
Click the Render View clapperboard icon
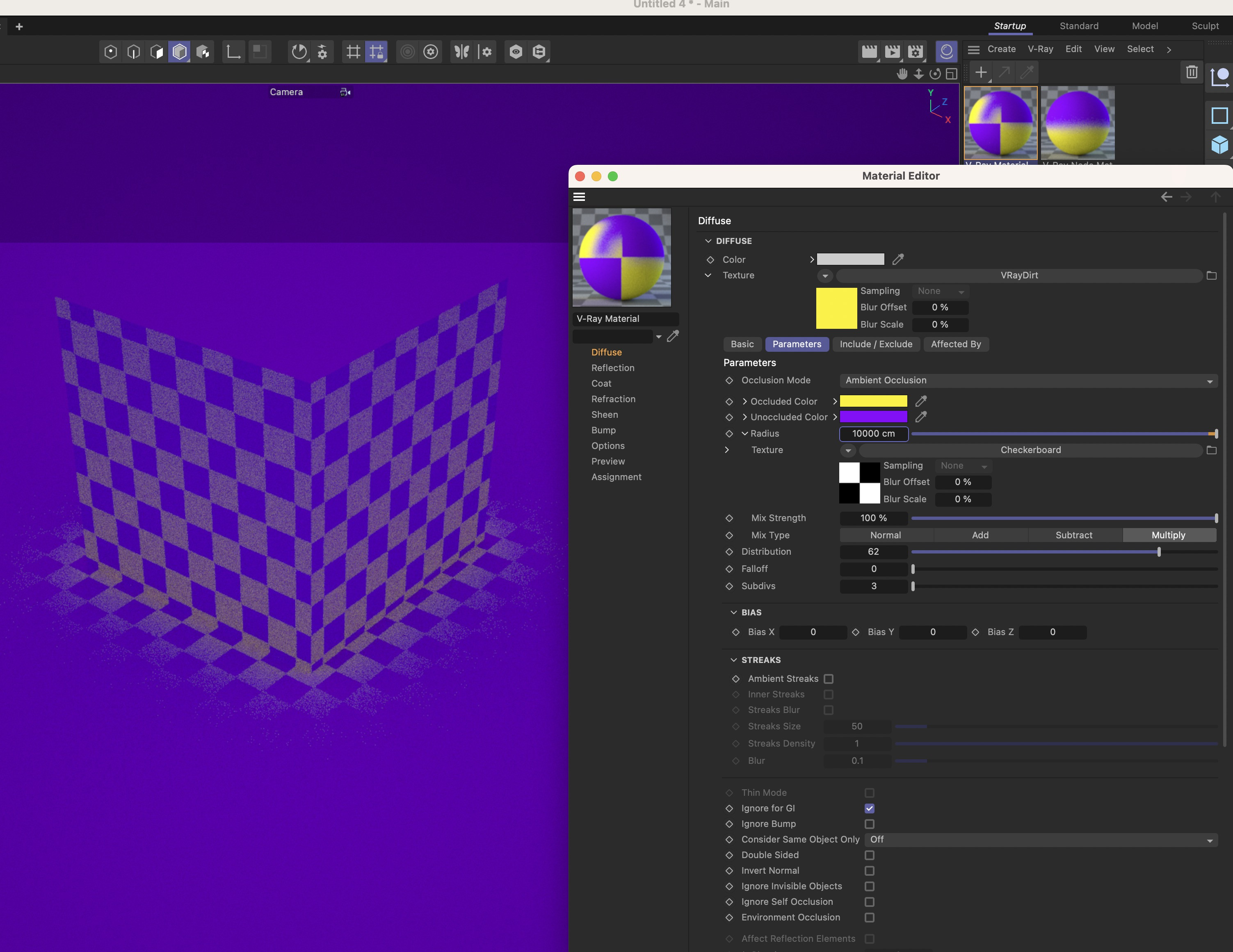870,52
